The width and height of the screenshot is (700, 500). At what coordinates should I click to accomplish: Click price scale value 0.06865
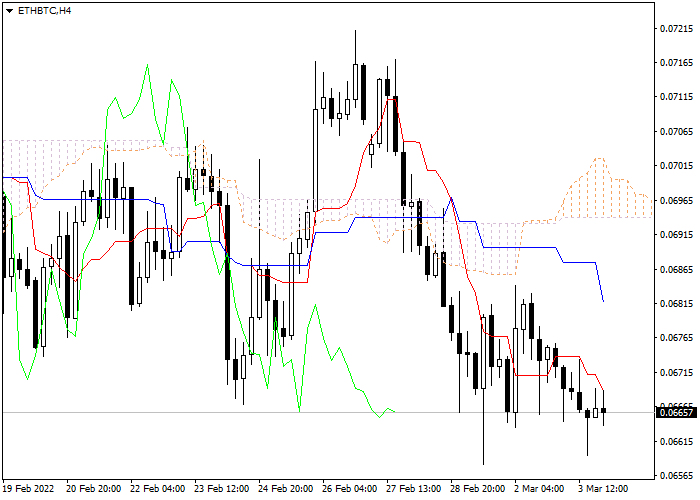pos(677,270)
